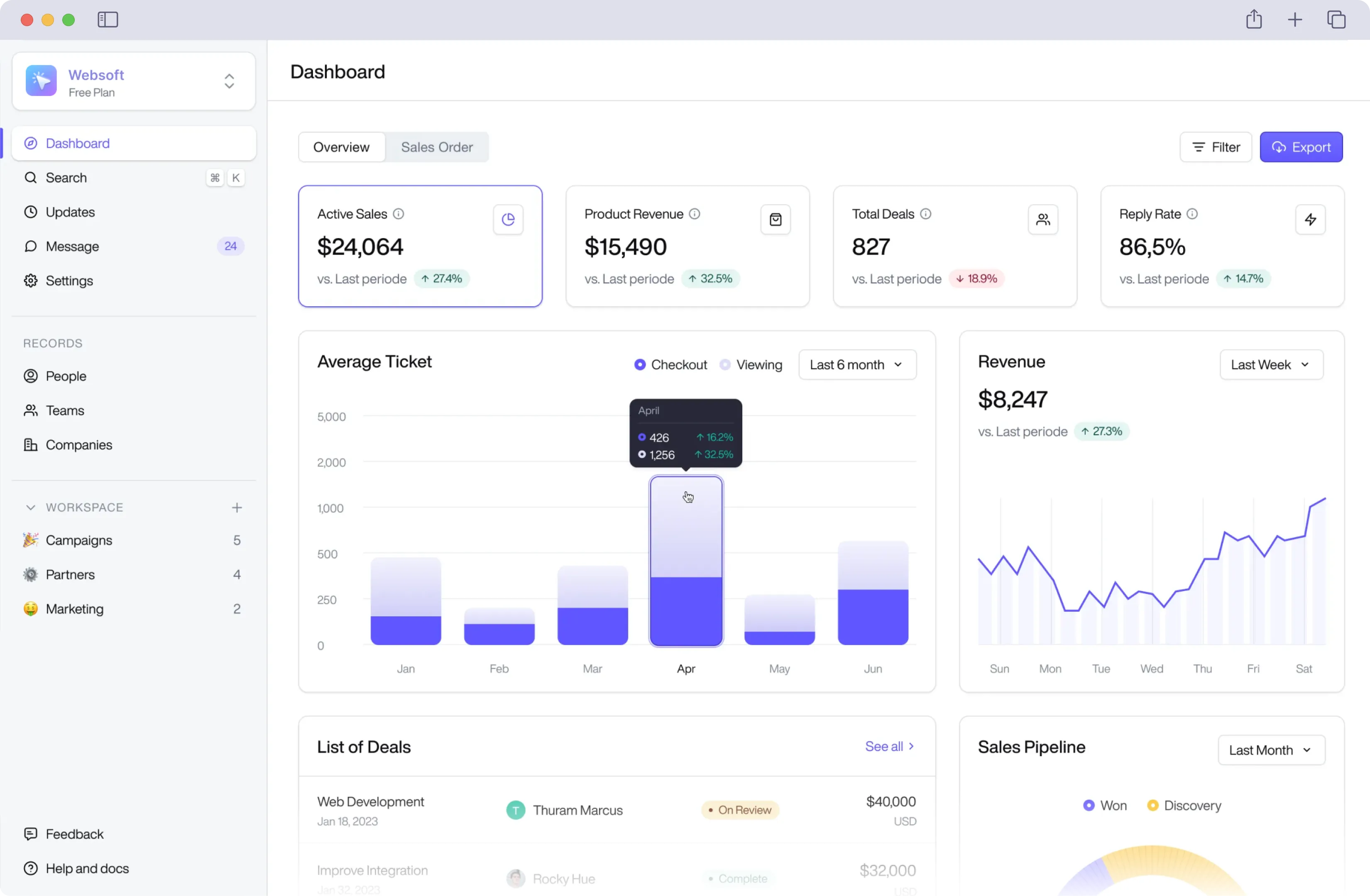Click the shopping bag icon on Product Revenue card
This screenshot has height=896, width=1370.
(776, 219)
